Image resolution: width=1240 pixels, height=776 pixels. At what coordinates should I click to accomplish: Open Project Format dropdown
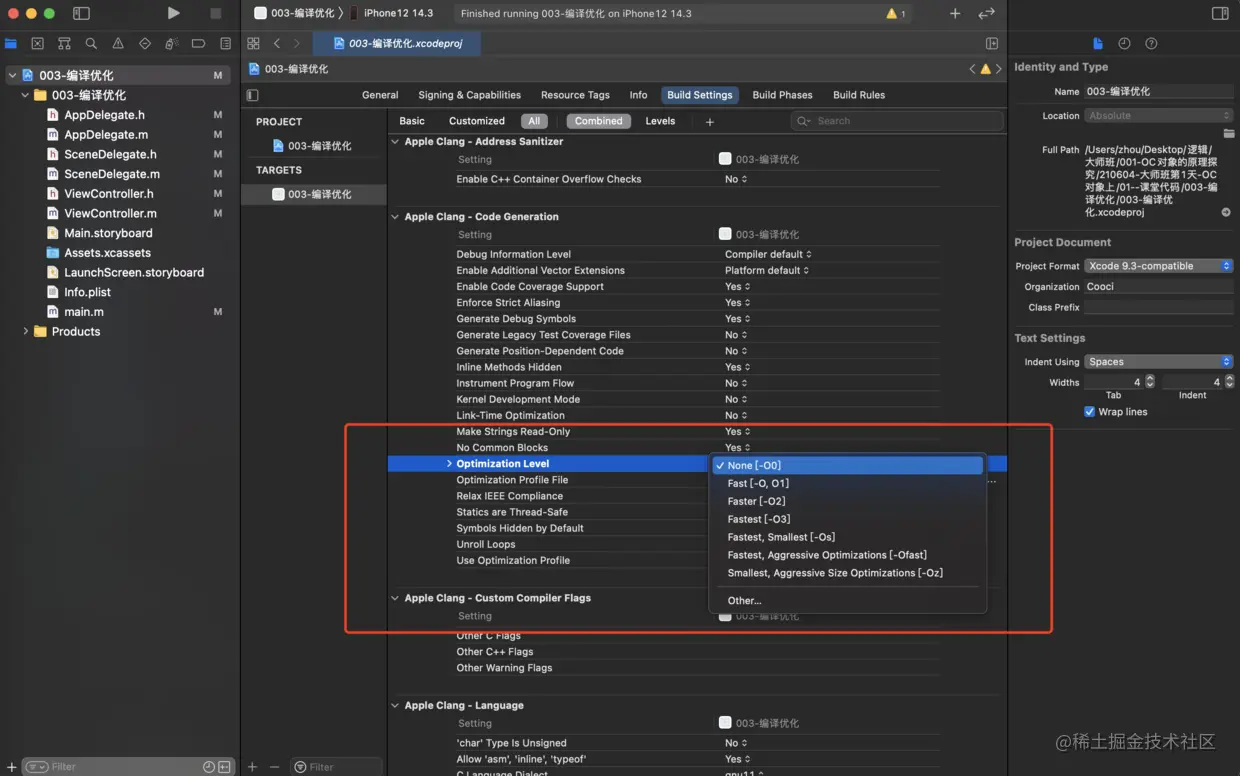[1159, 266]
